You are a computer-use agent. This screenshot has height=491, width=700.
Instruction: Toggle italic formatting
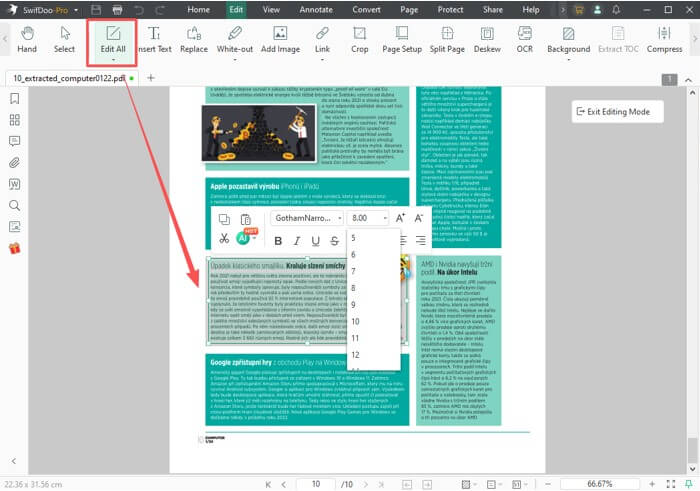pos(296,241)
